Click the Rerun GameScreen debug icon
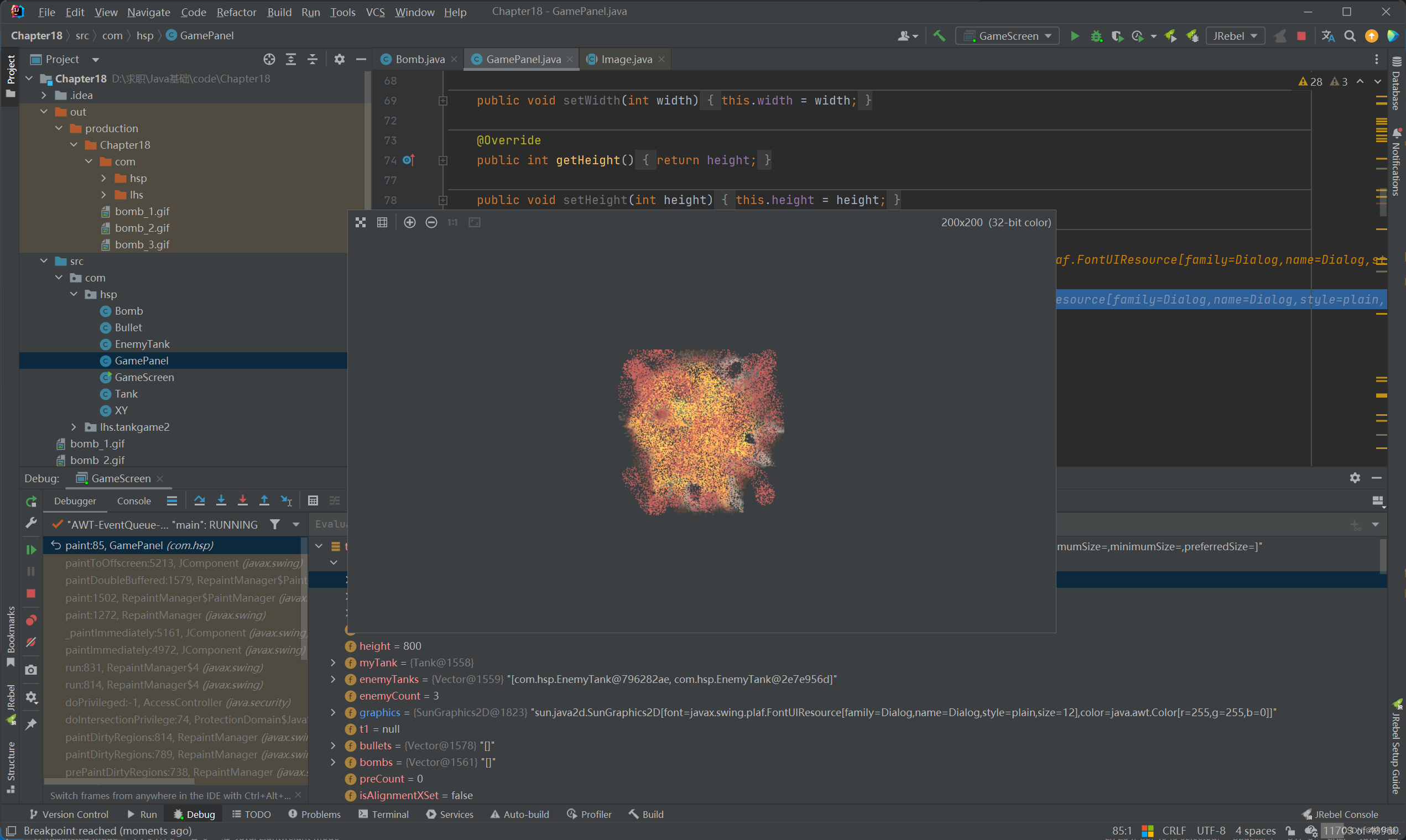1406x840 pixels. click(x=31, y=502)
